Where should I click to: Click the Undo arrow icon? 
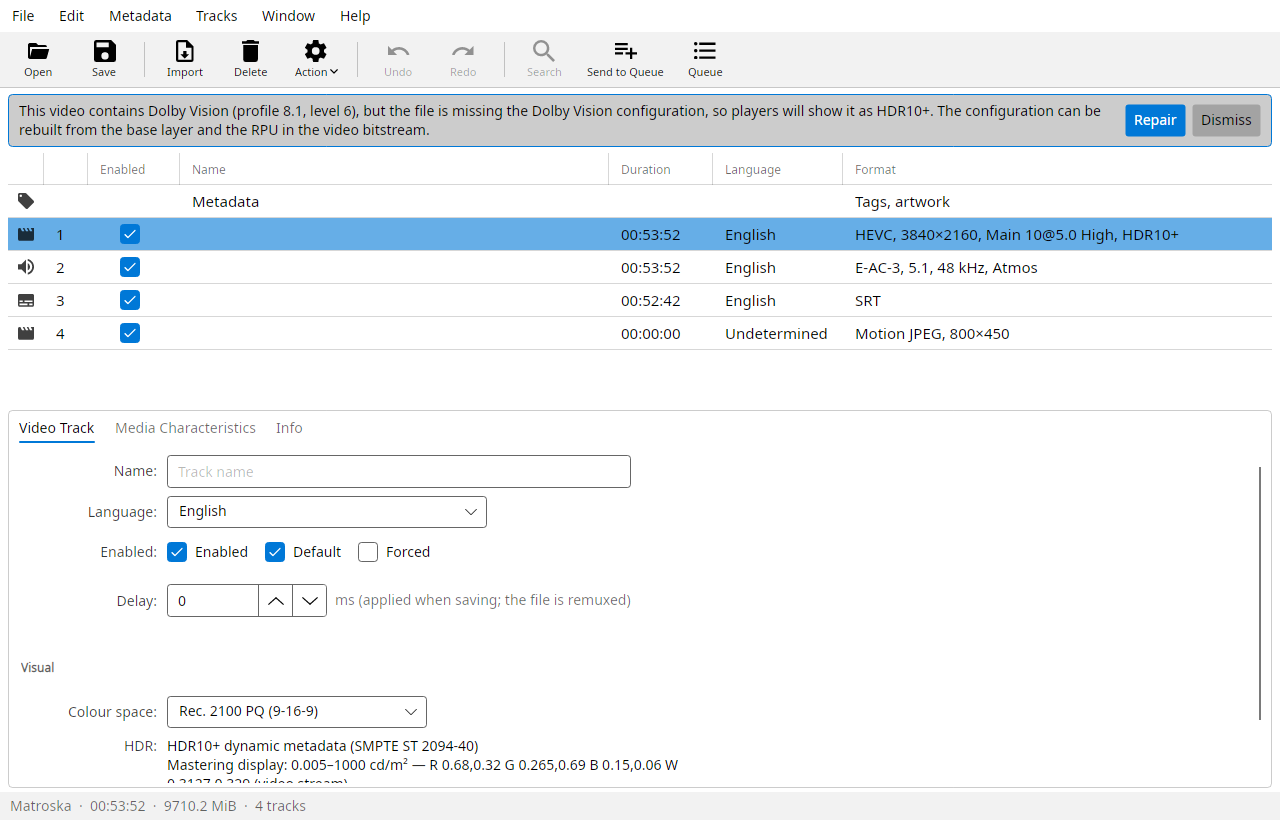[x=398, y=52]
